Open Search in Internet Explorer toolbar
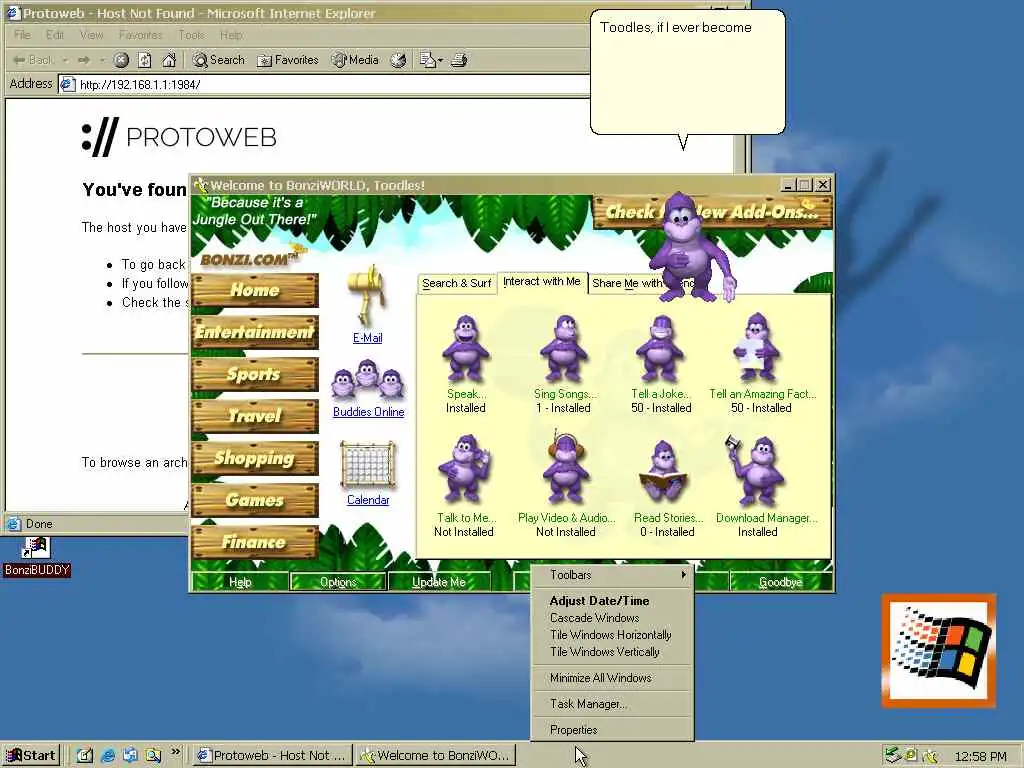Screen dimensions: 1024x768 [219, 60]
